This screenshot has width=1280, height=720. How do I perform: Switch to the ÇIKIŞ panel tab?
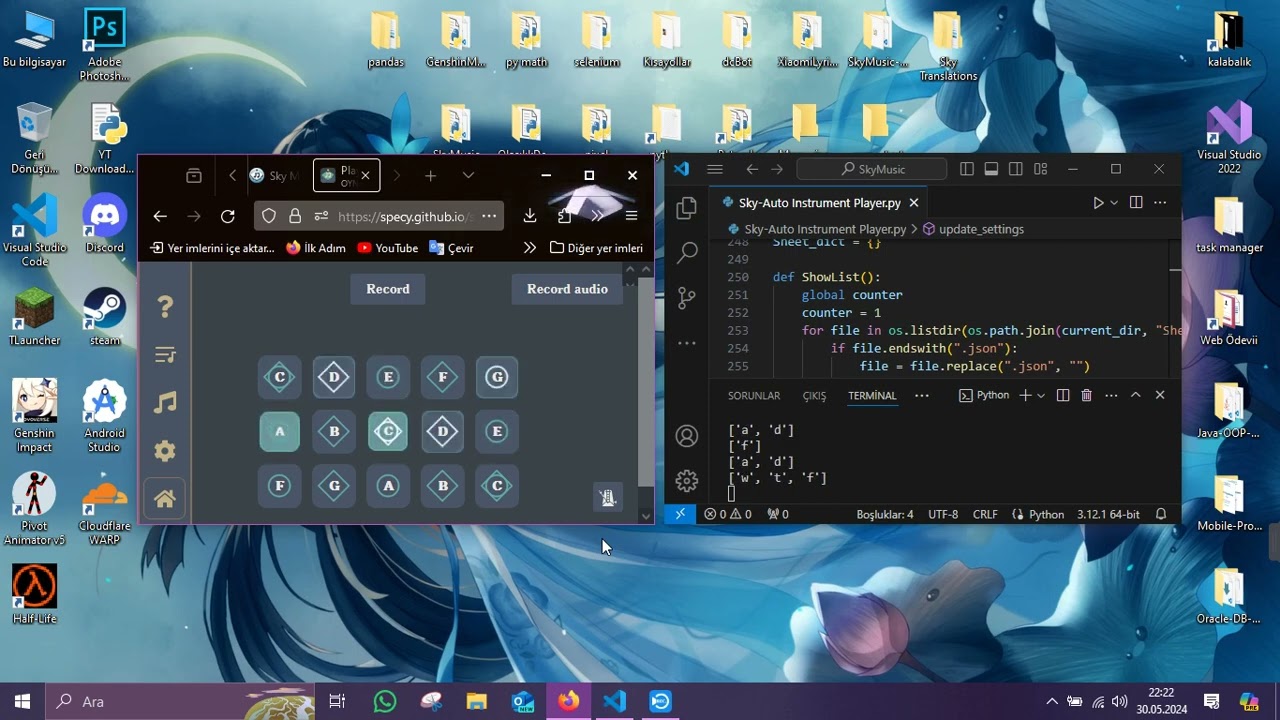813,396
